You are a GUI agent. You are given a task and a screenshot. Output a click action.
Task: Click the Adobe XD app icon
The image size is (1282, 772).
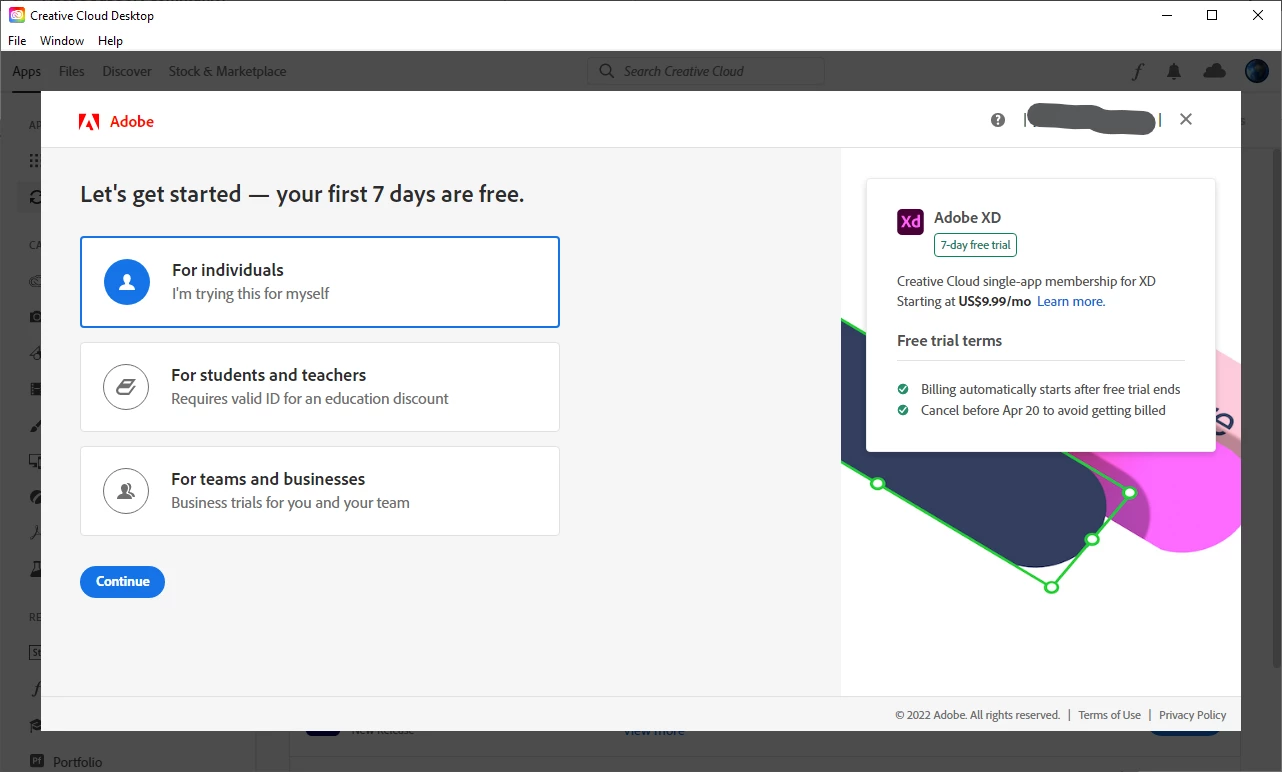(x=910, y=222)
